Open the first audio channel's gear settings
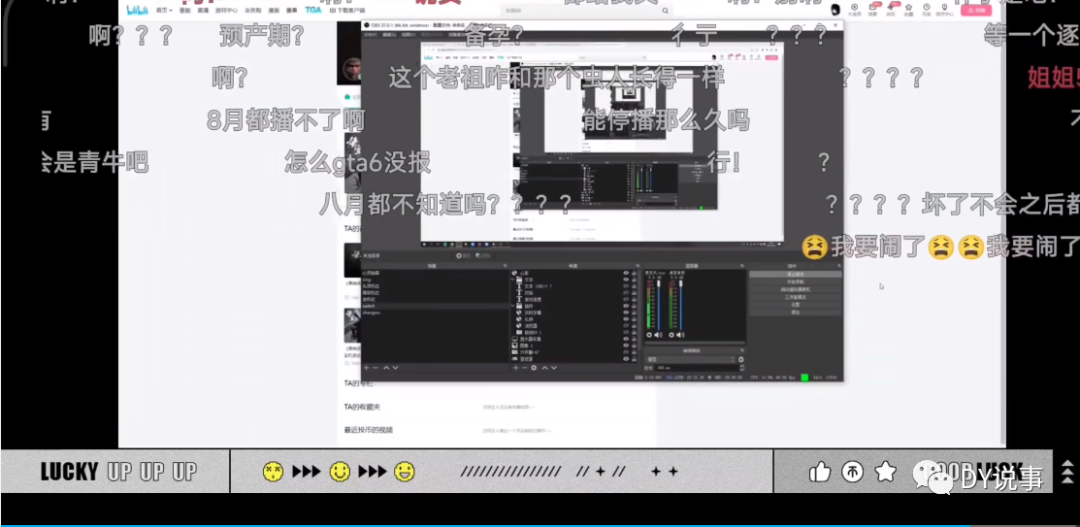Image resolution: width=1080 pixels, height=527 pixels. click(649, 335)
